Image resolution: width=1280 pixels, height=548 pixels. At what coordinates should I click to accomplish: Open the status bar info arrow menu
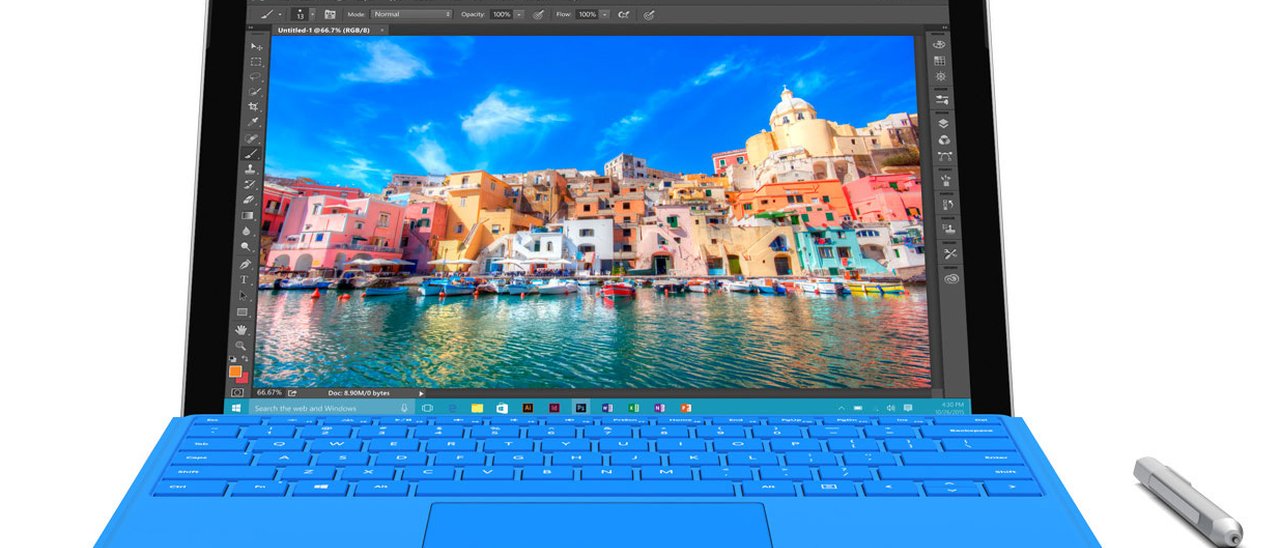421,392
